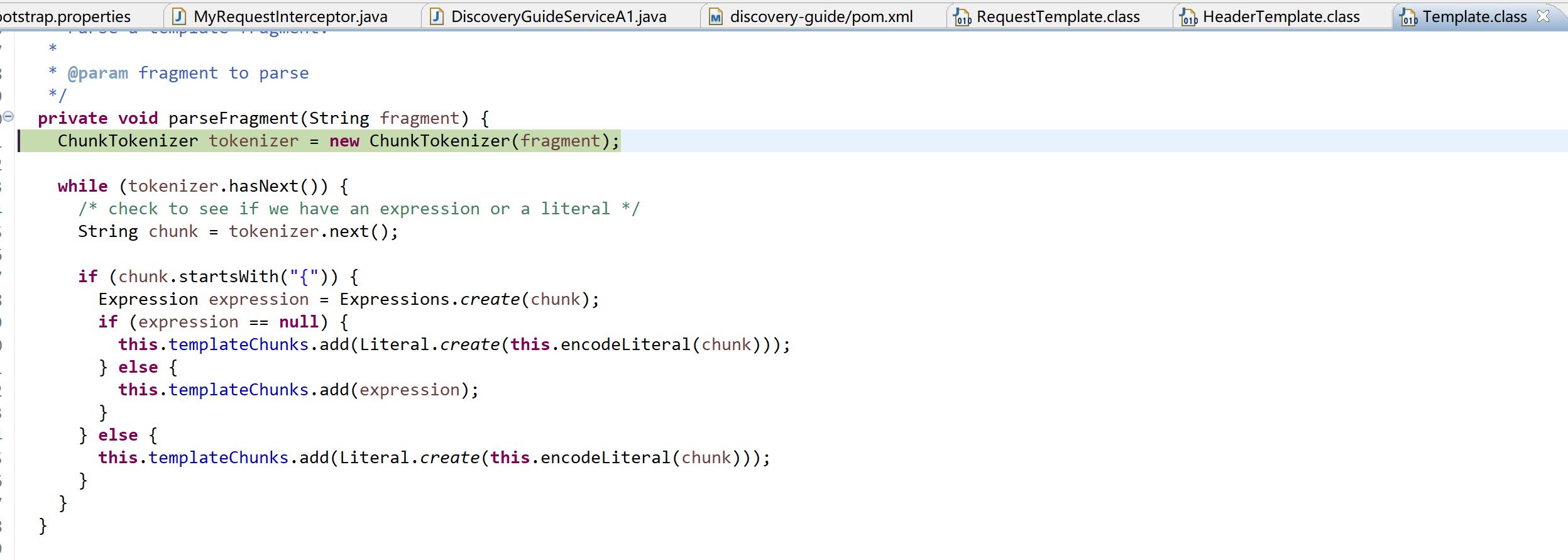Image resolution: width=1568 pixels, height=560 pixels.
Task: Click the Java icon on DiscoveryGuideServiceA1.java tab
Action: 437,16
